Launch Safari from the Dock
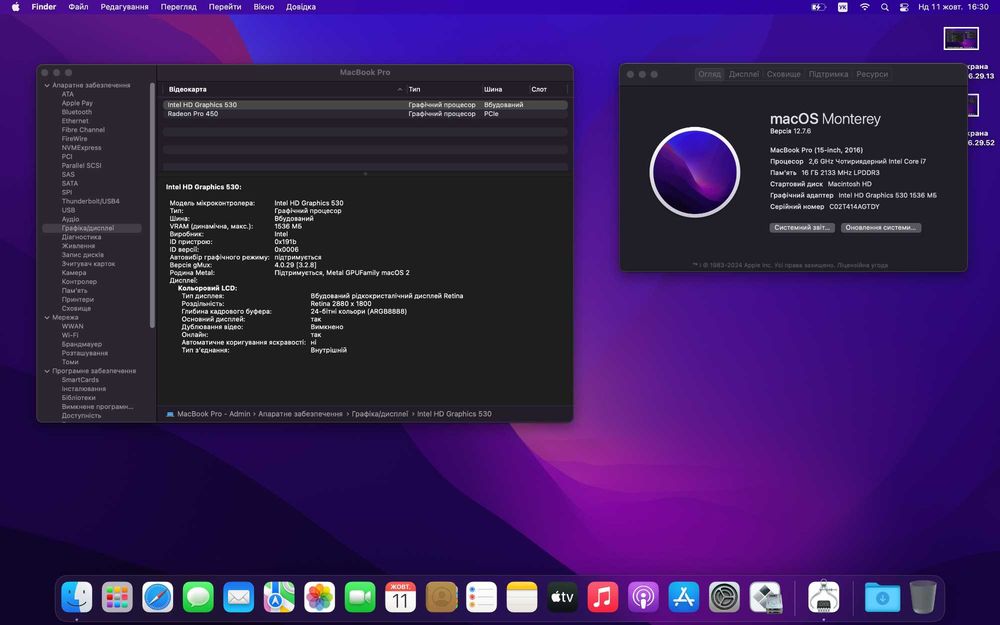1000x625 pixels. [158, 598]
